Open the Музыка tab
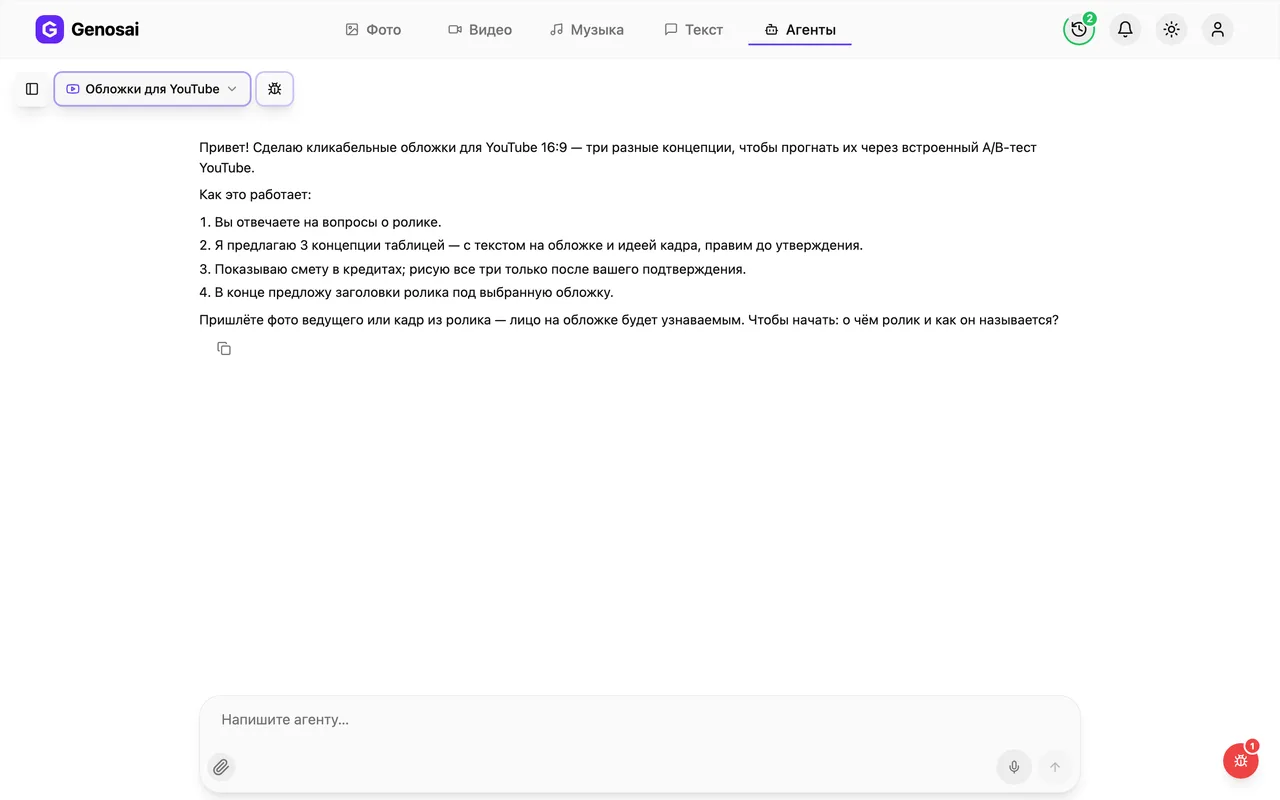This screenshot has height=800, width=1280. pos(587,30)
